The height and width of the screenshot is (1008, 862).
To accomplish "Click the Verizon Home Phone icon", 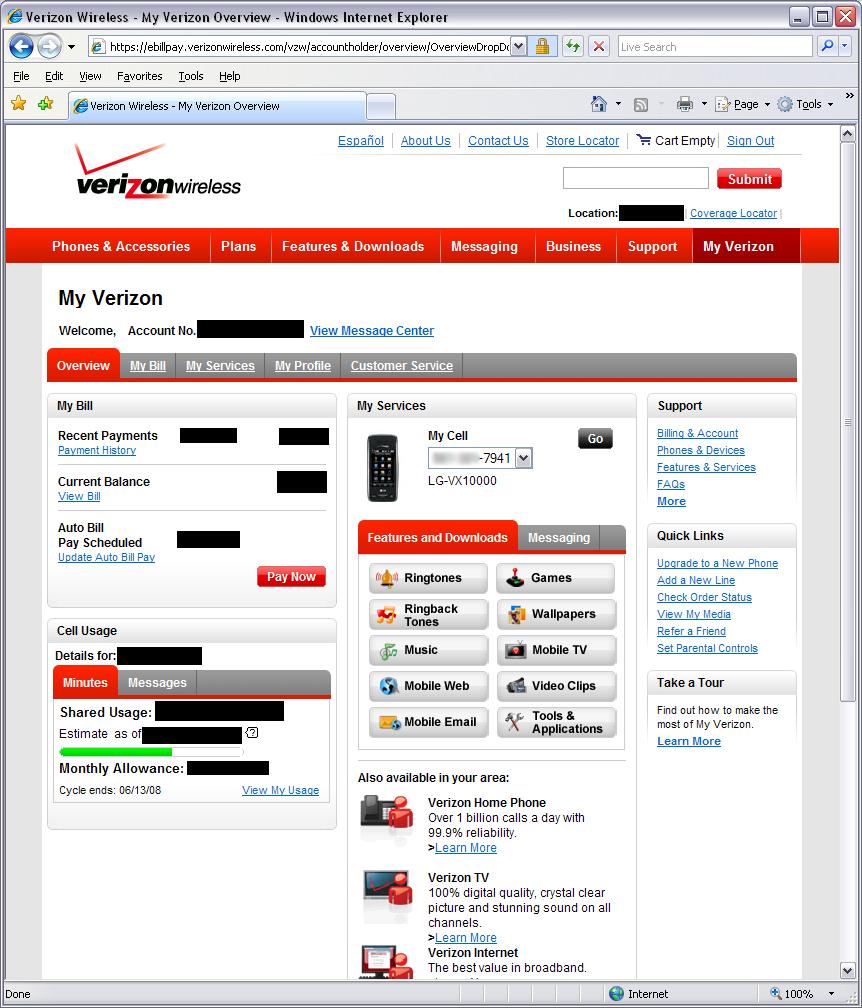I will click(x=386, y=815).
